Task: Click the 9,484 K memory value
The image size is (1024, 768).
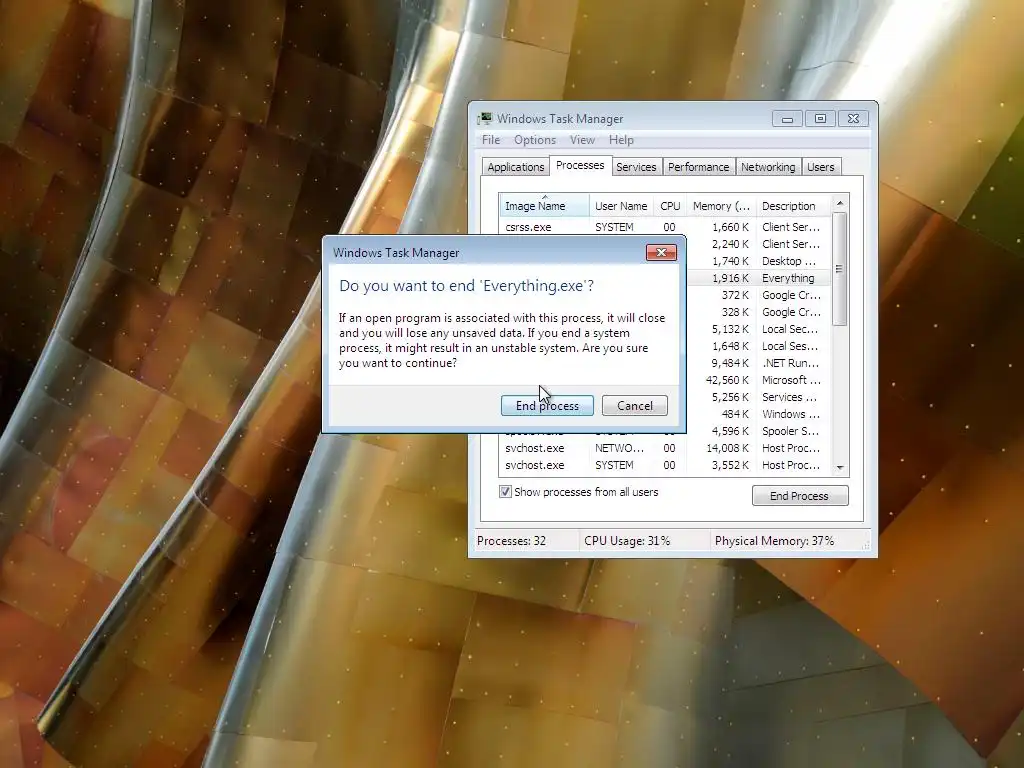Action: 730,363
